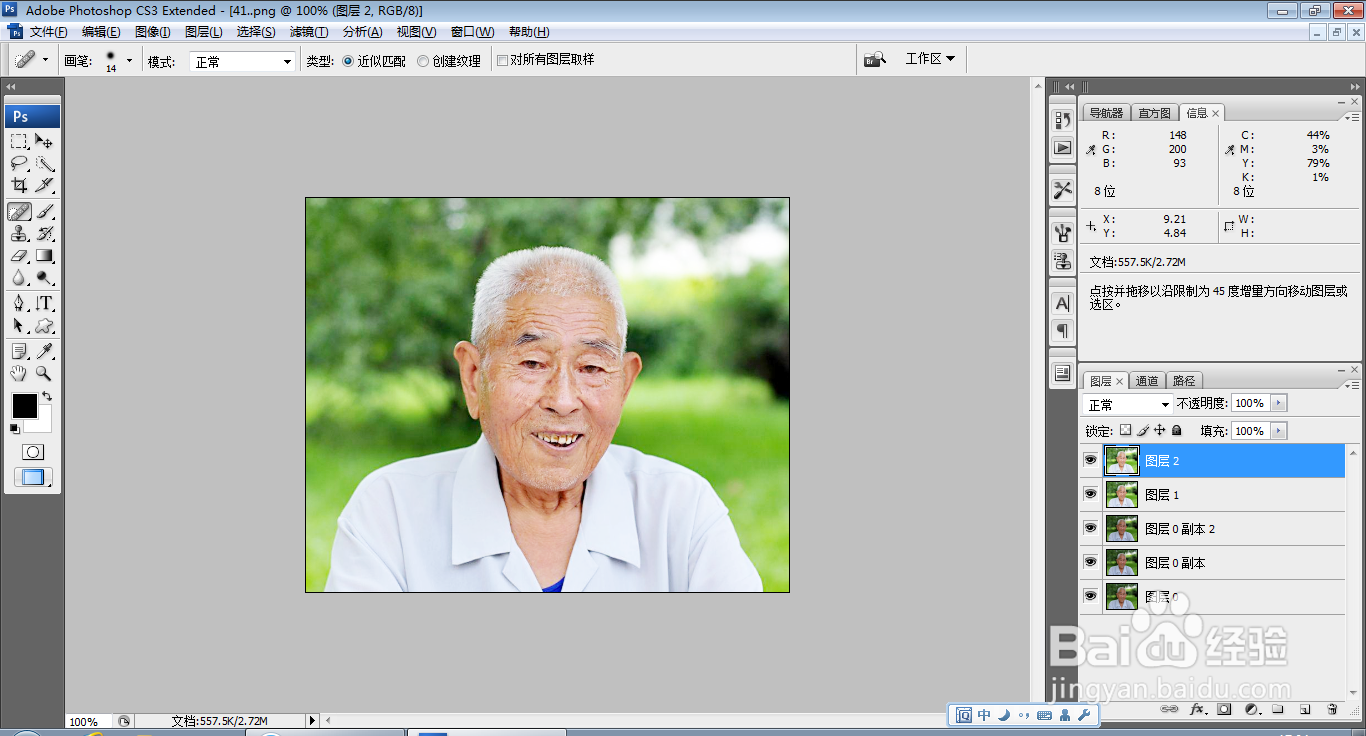Select the Eraser tool
This screenshot has width=1366, height=736.
pyautogui.click(x=19, y=255)
